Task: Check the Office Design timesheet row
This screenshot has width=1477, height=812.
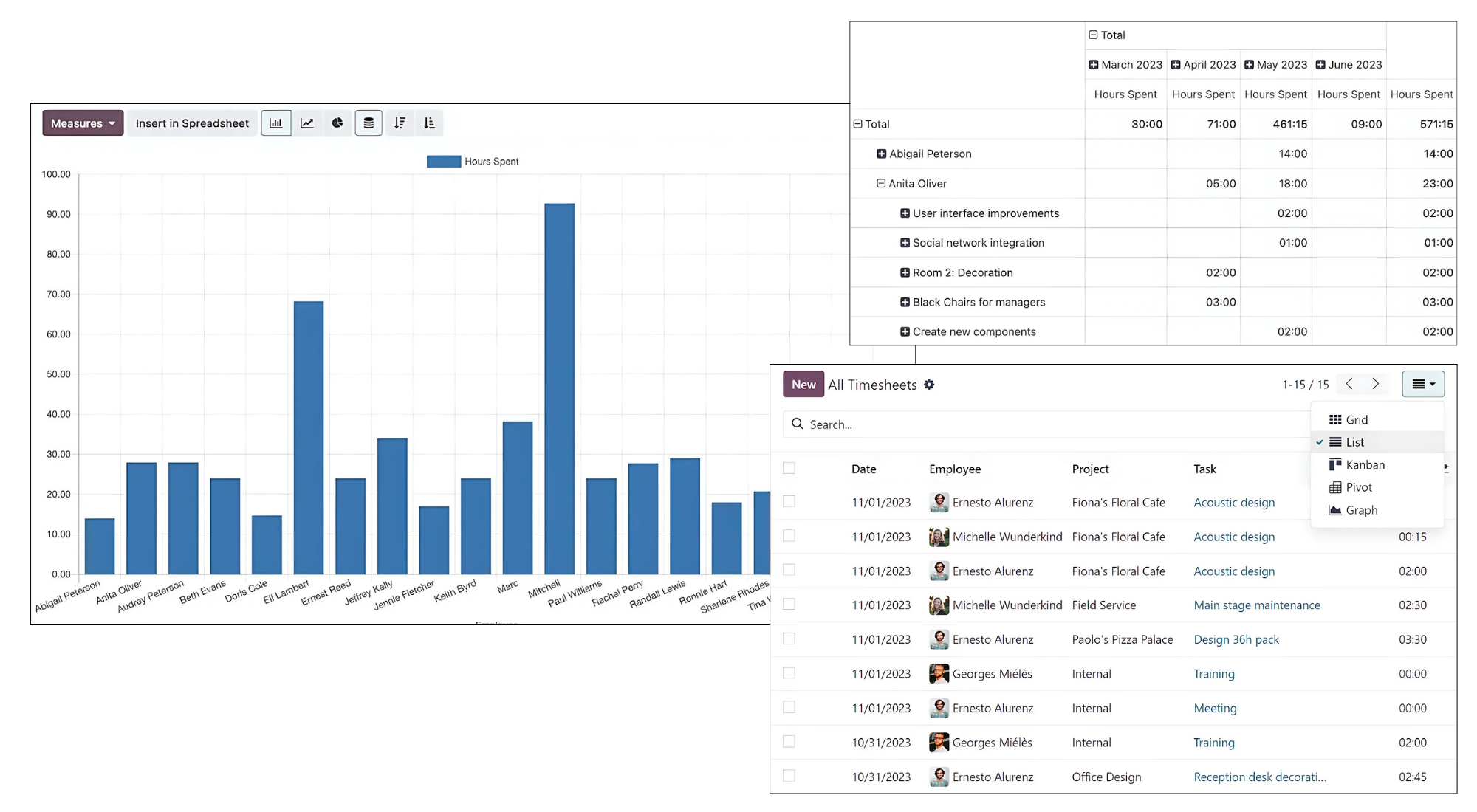Action: (789, 776)
